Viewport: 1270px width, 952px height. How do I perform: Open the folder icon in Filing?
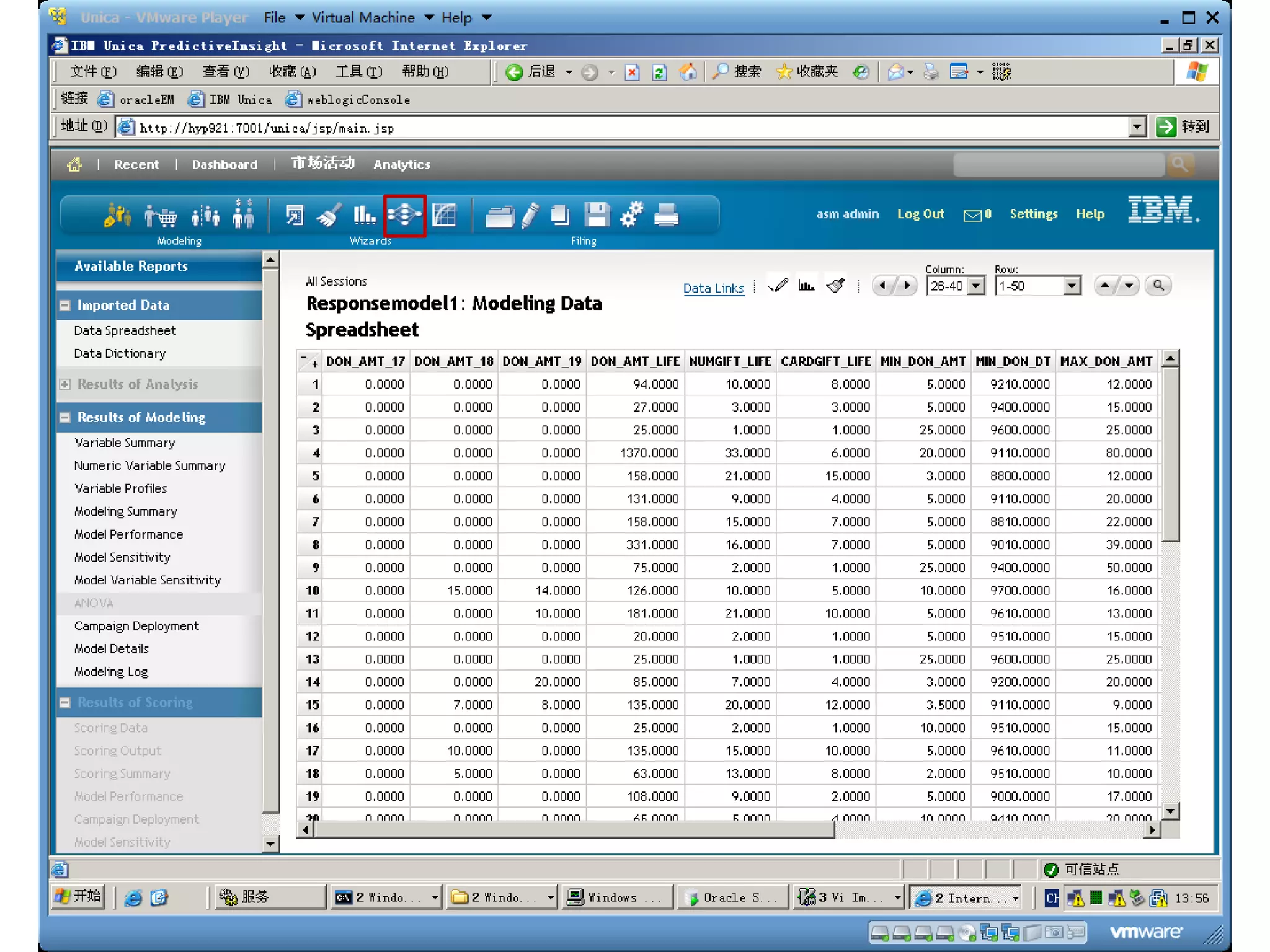(499, 216)
